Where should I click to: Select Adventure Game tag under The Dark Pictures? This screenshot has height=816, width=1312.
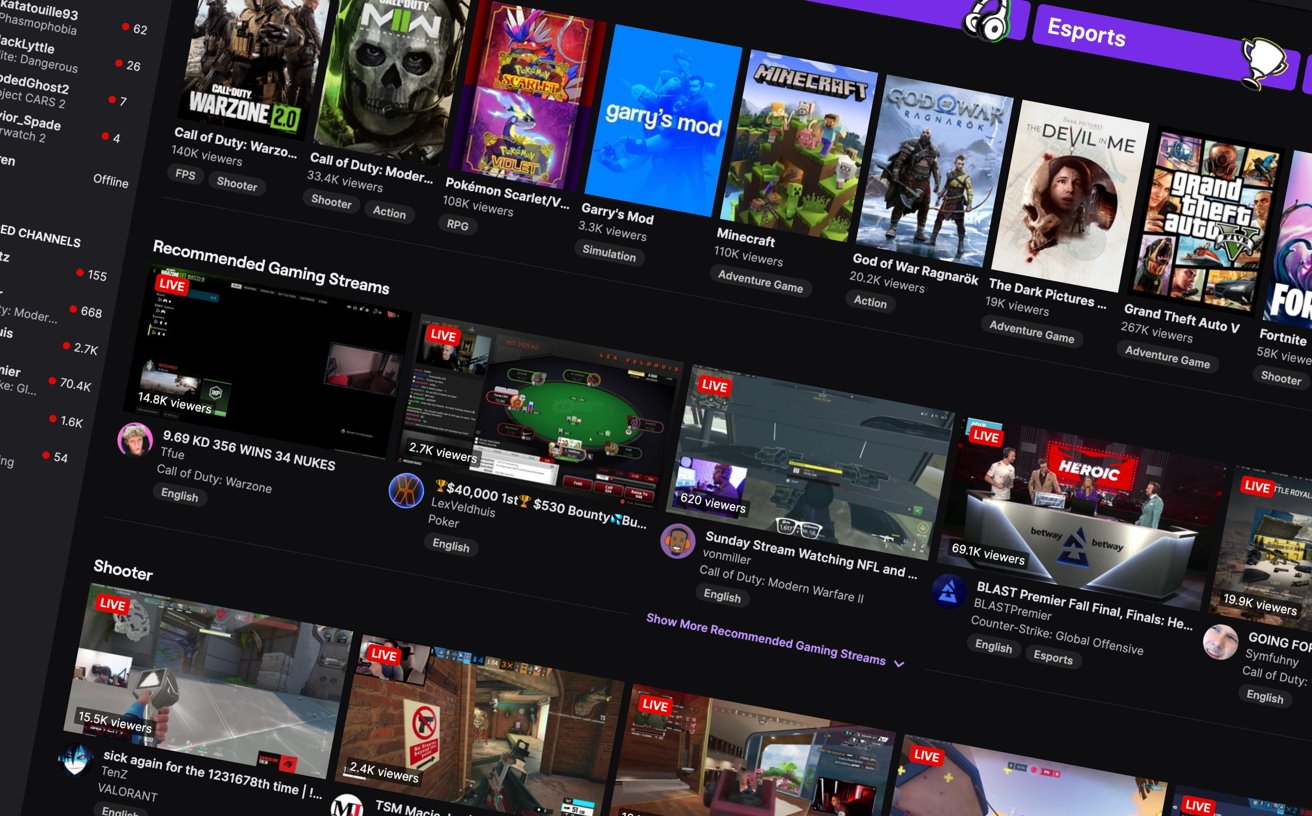[x=1031, y=331]
